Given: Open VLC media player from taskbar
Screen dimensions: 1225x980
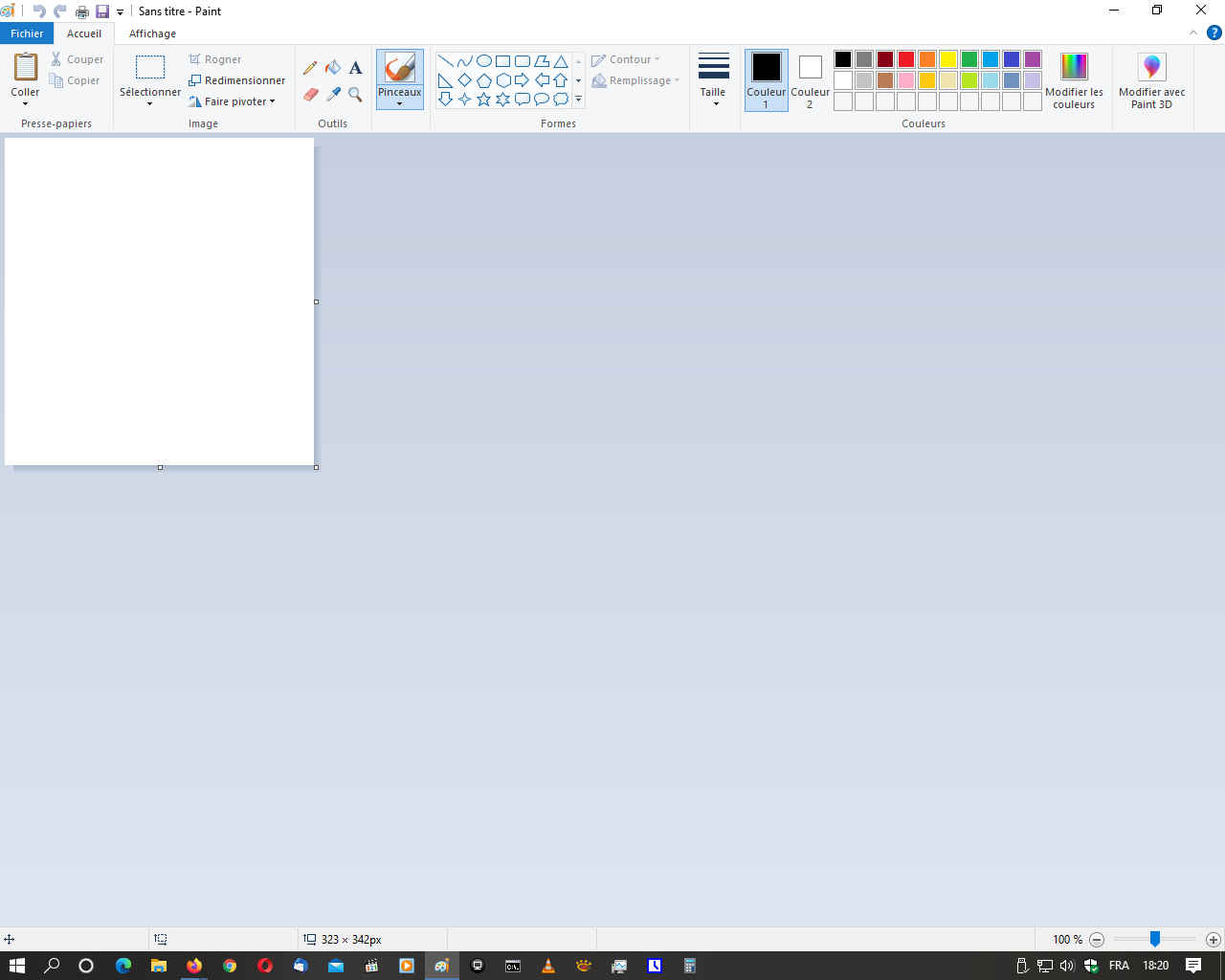Looking at the screenshot, I should [548, 966].
